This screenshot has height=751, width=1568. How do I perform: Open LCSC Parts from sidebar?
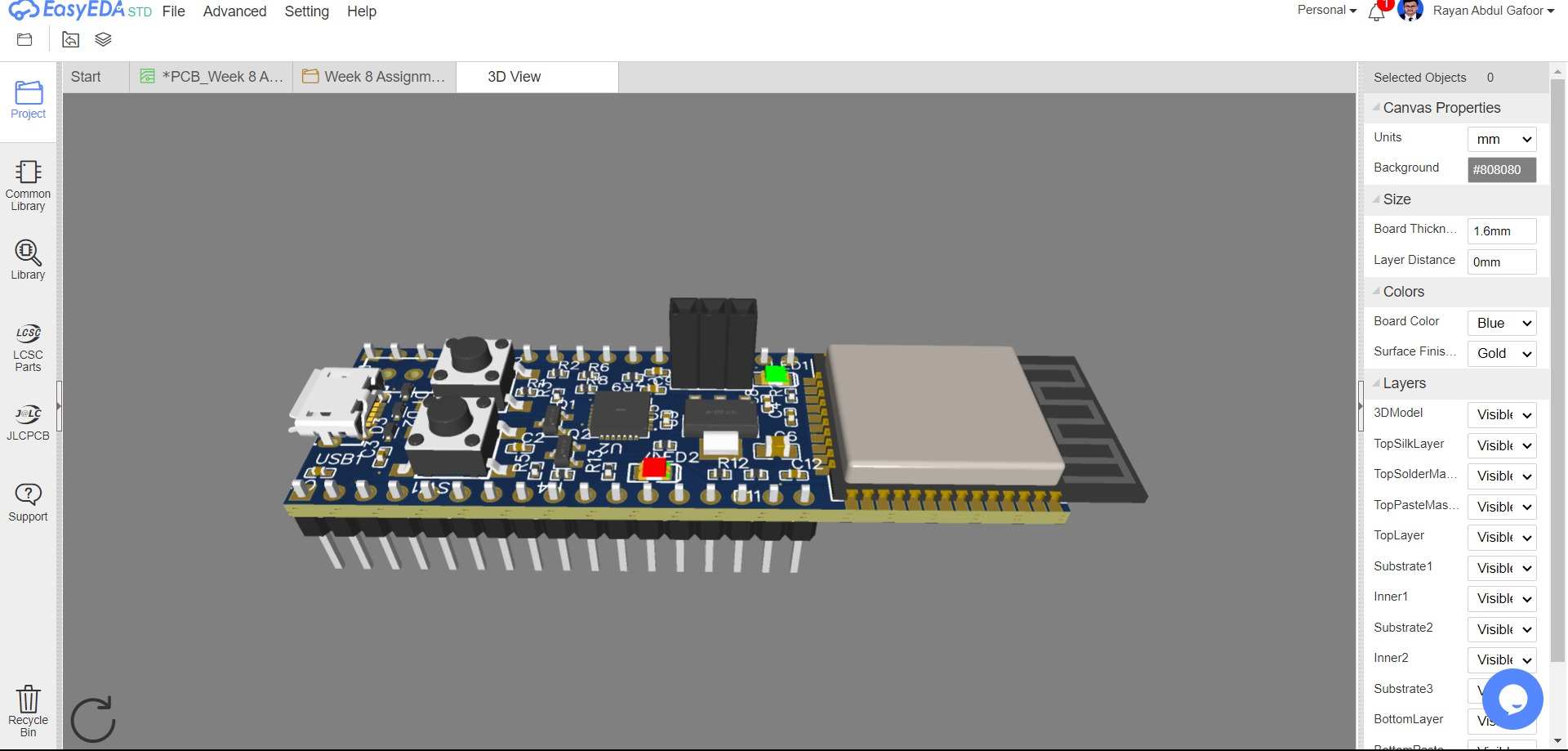click(28, 347)
